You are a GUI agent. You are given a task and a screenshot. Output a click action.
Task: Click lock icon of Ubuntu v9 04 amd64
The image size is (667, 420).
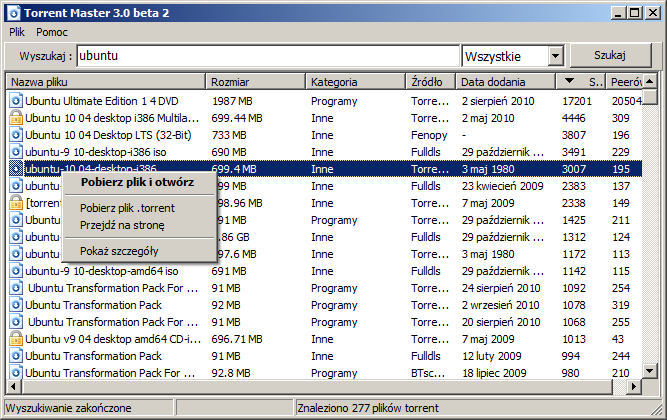pyautogui.click(x=16, y=339)
